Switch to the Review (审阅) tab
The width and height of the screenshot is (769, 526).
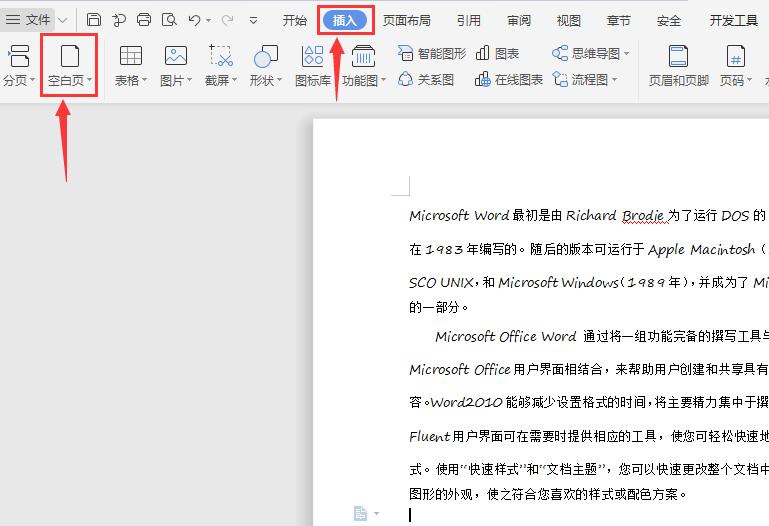pyautogui.click(x=519, y=20)
